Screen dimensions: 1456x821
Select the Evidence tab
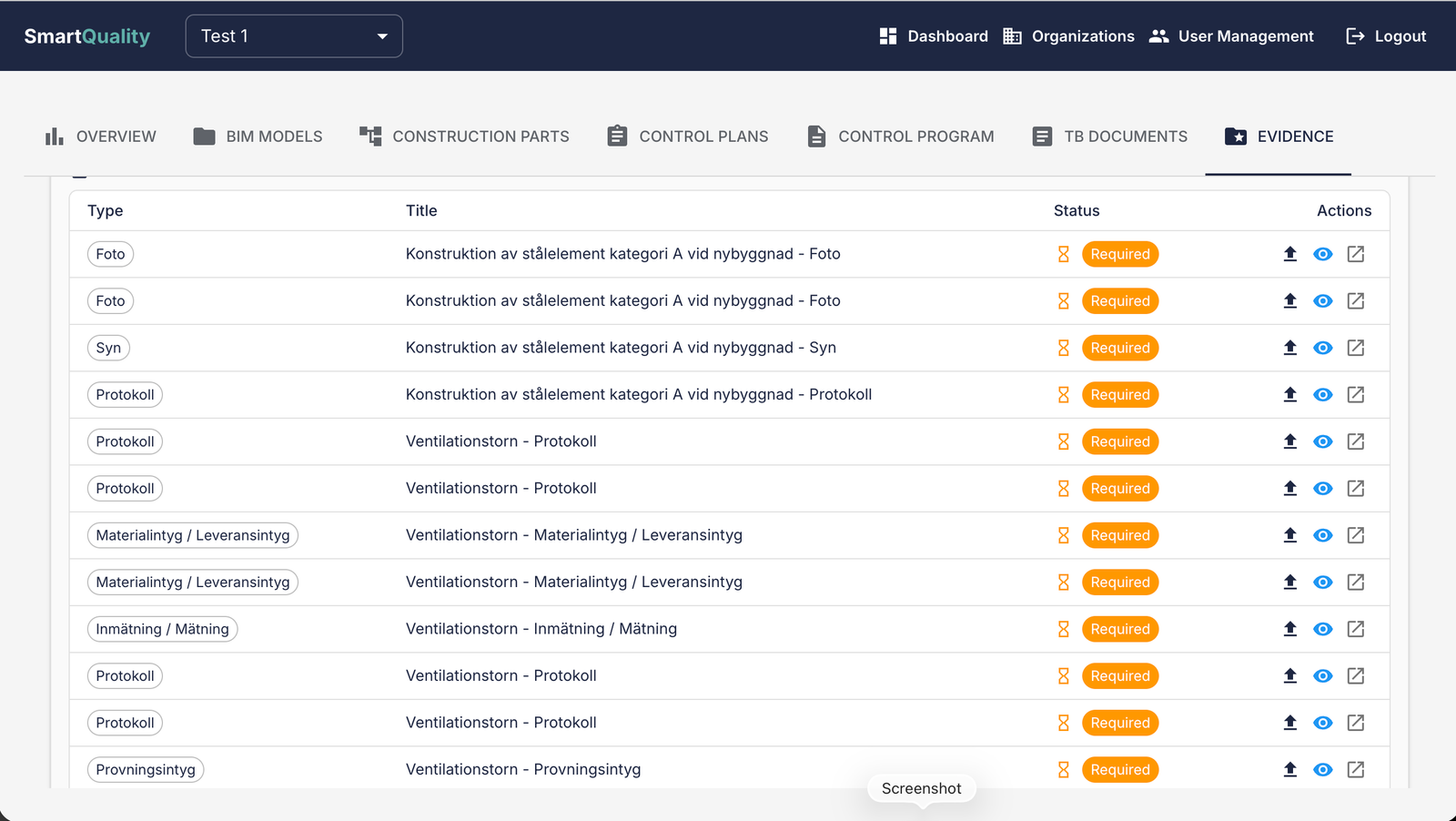click(1279, 137)
